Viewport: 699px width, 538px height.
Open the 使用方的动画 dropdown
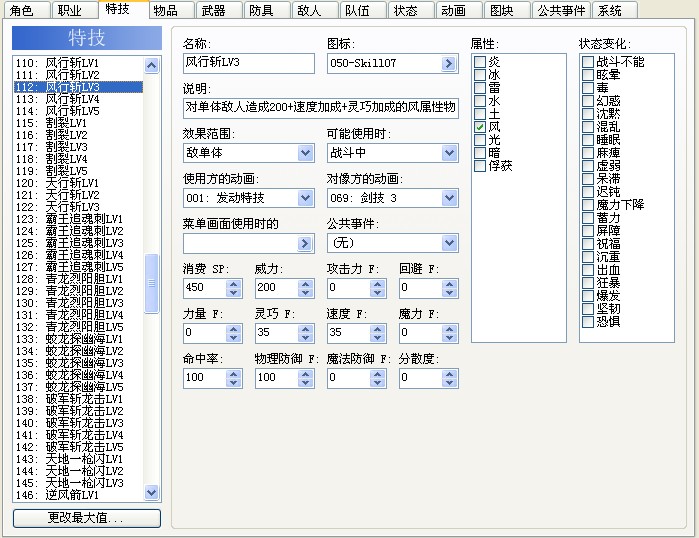point(305,198)
